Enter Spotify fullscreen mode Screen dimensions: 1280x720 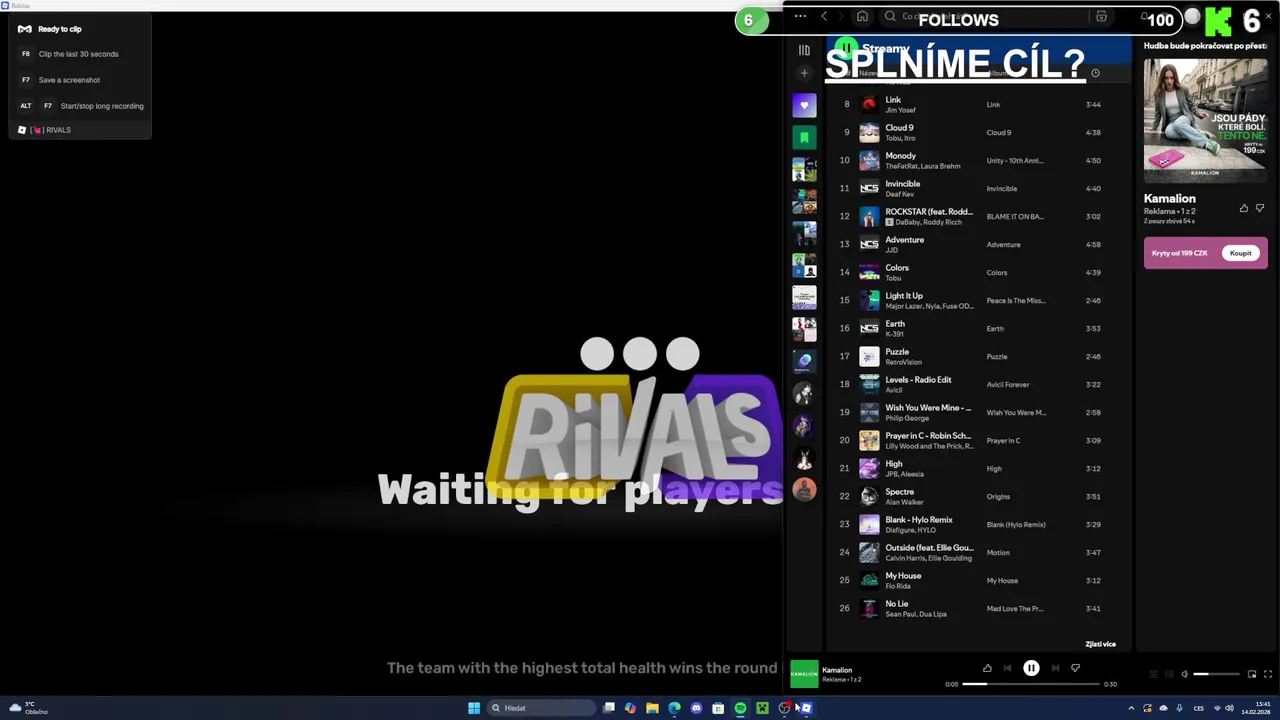[x=1268, y=674]
